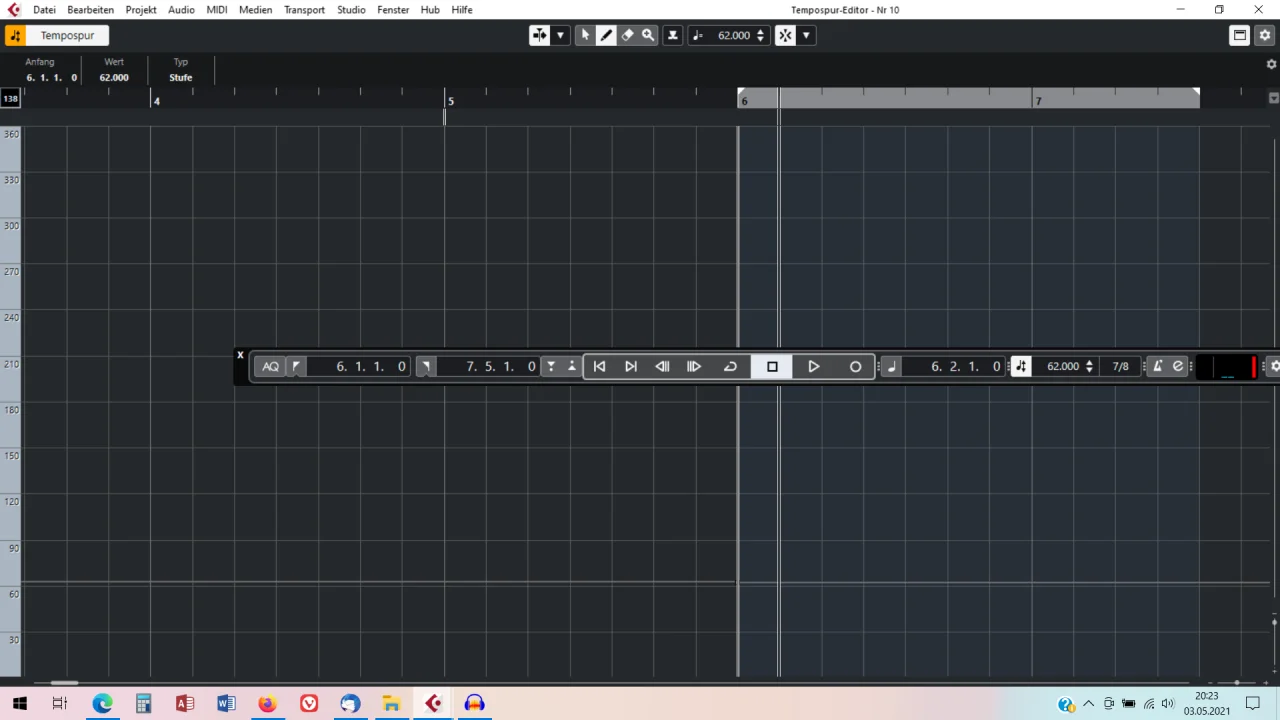Click the Tempospur track activation icon
The height and width of the screenshot is (720, 1280).
(15, 35)
